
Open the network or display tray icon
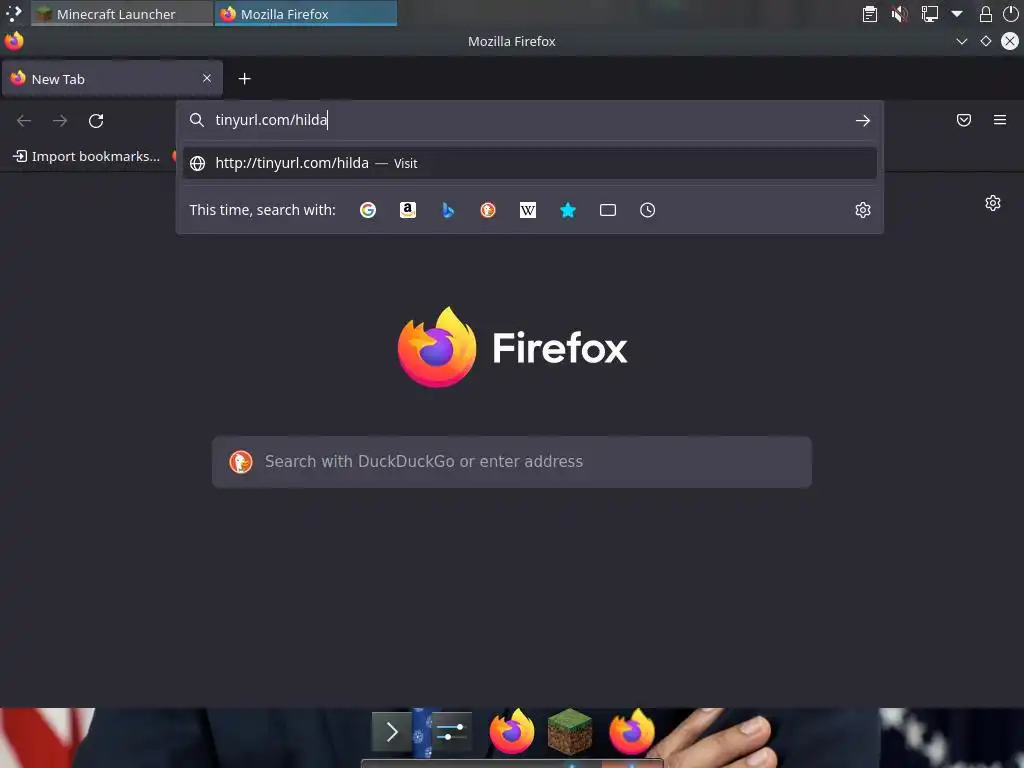coord(929,14)
